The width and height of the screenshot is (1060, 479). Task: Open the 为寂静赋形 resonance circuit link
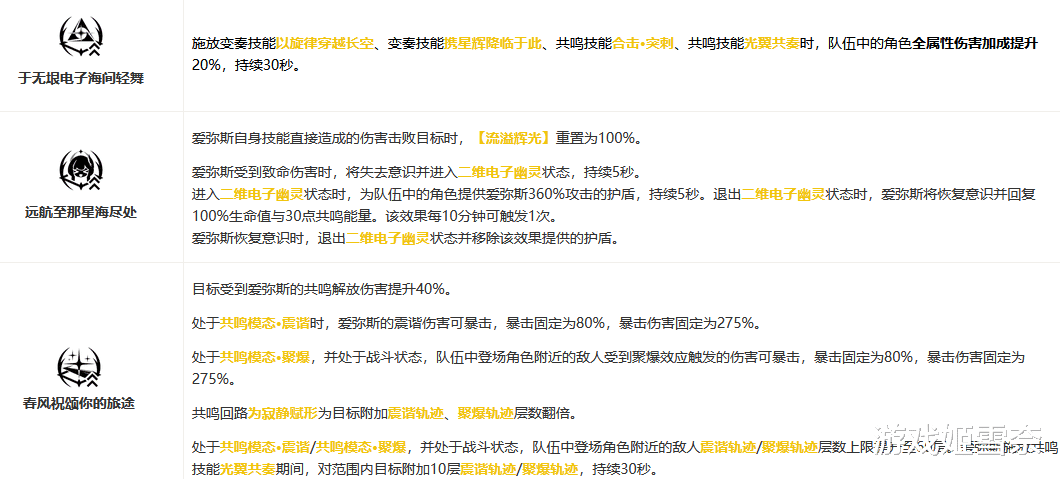(x=282, y=412)
